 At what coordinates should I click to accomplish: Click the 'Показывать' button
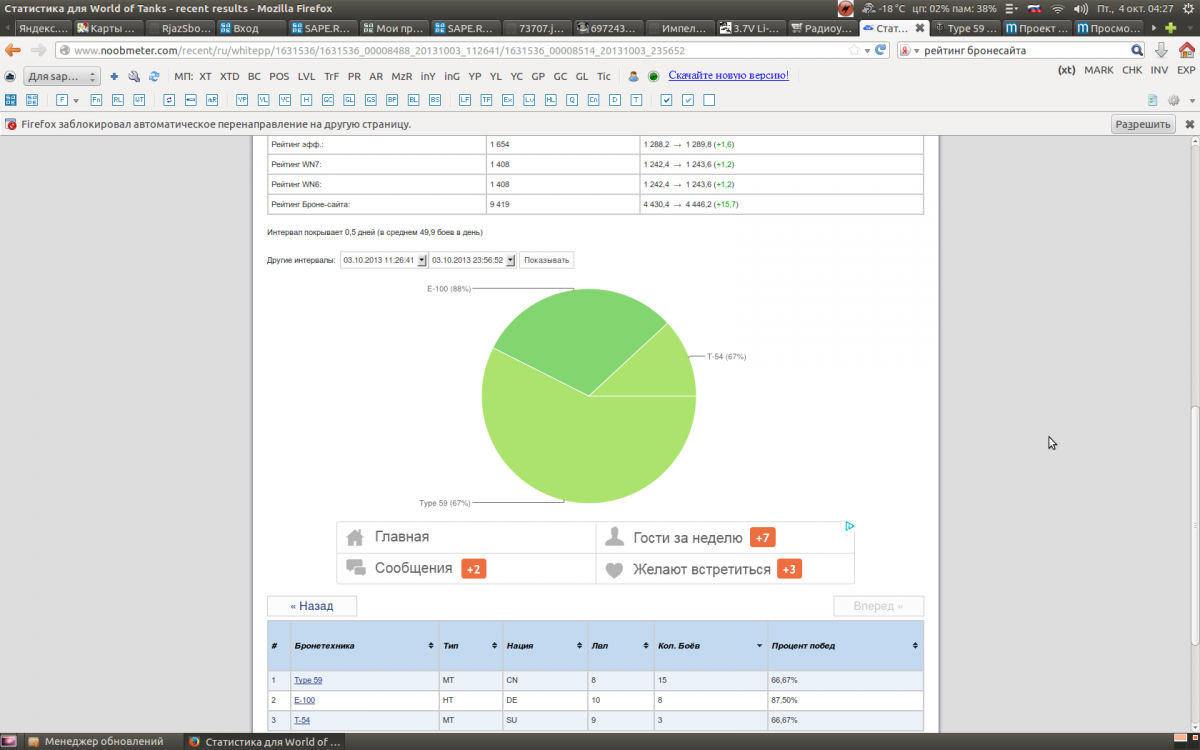point(547,260)
